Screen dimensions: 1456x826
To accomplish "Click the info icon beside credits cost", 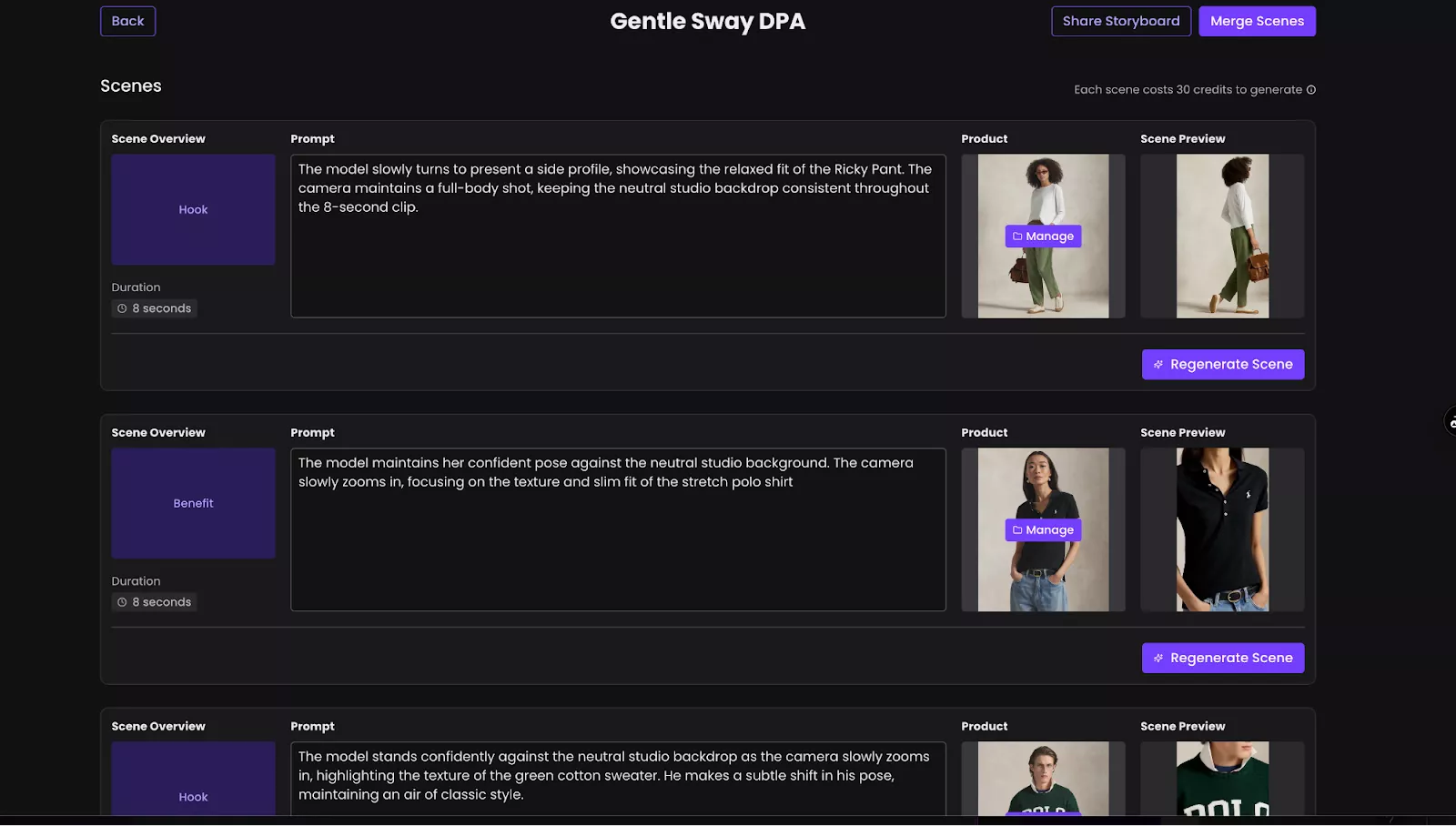I will (x=1311, y=89).
